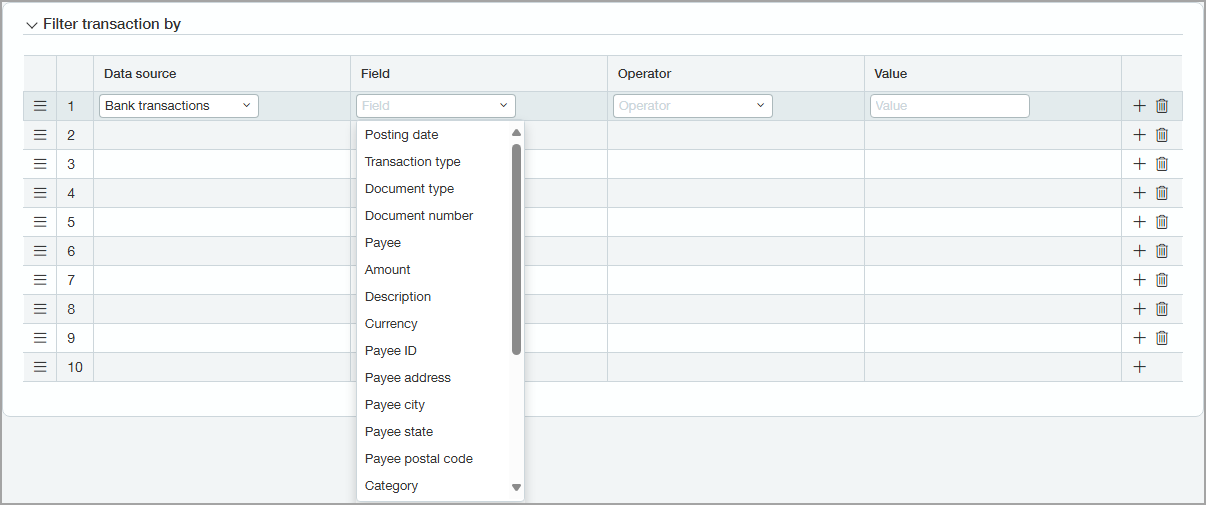Open the Bank transactions data source dropdown
Image resolution: width=1206 pixels, height=505 pixels.
click(178, 106)
